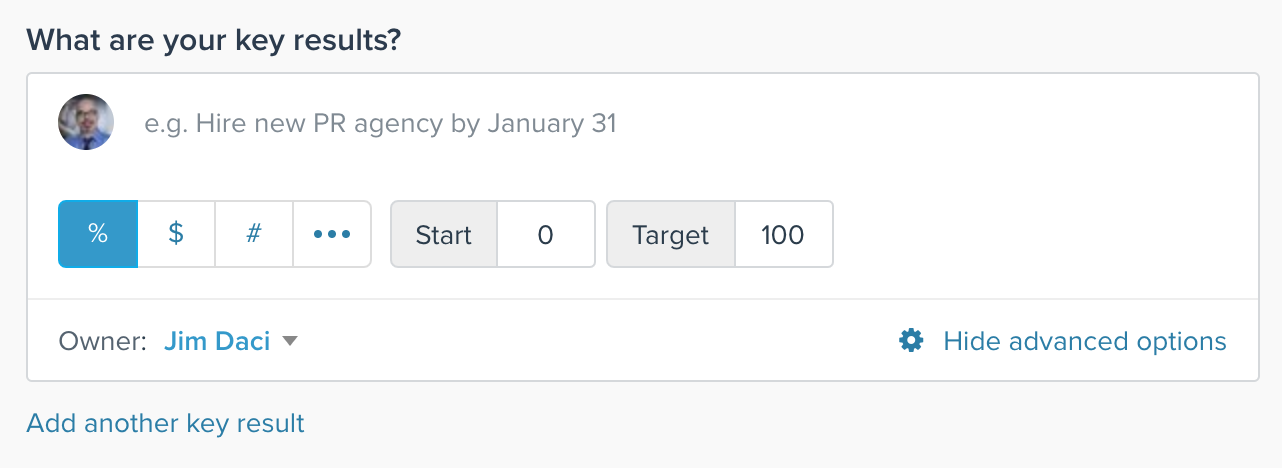The height and width of the screenshot is (468, 1282).
Task: Click the Start value field showing 0
Action: pos(546,235)
